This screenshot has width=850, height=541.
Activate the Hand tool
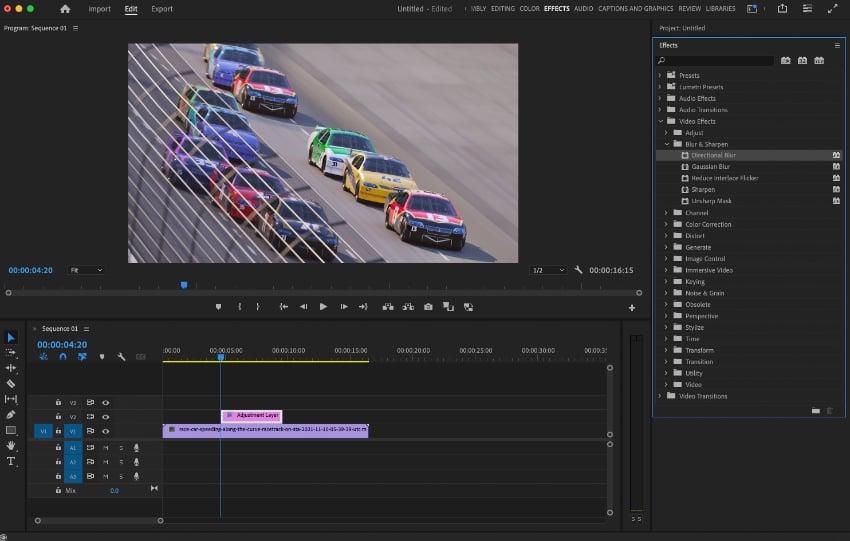tap(11, 445)
